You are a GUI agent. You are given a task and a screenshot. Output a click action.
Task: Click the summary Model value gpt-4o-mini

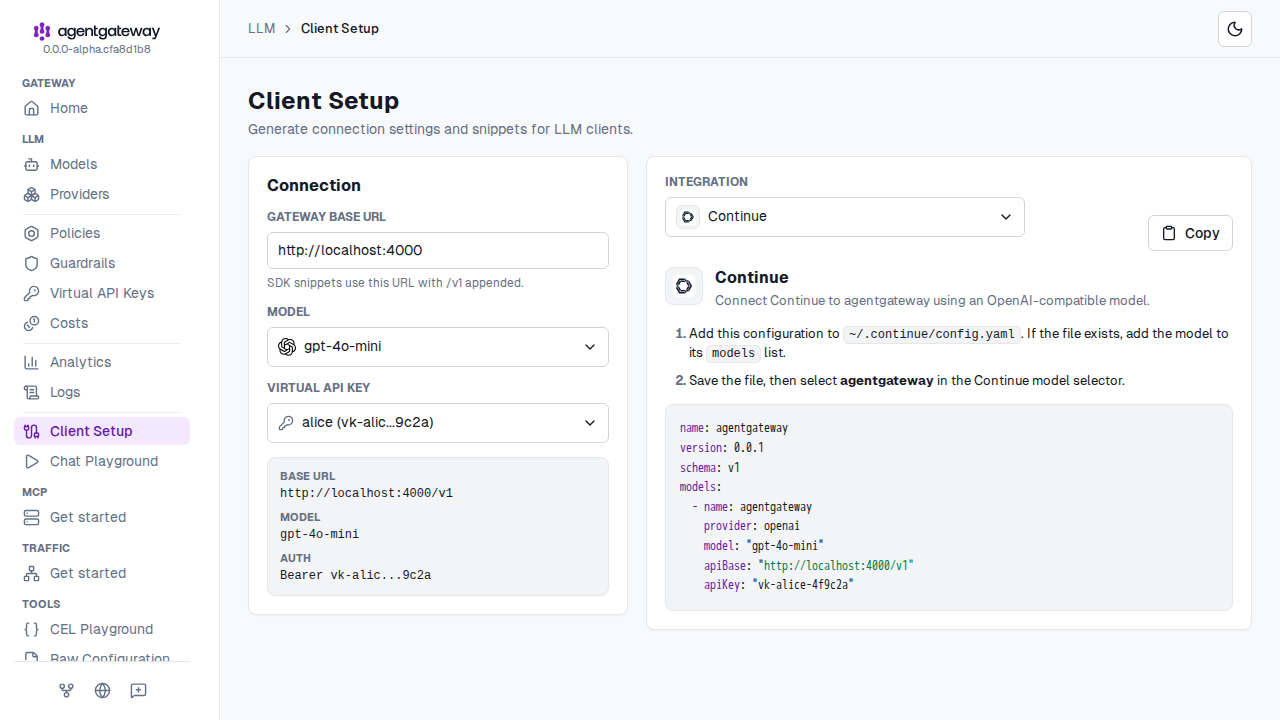[x=319, y=534]
